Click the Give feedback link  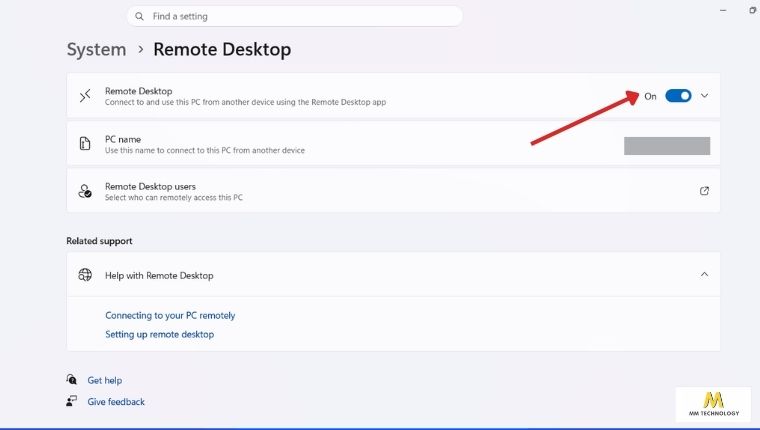pos(116,402)
